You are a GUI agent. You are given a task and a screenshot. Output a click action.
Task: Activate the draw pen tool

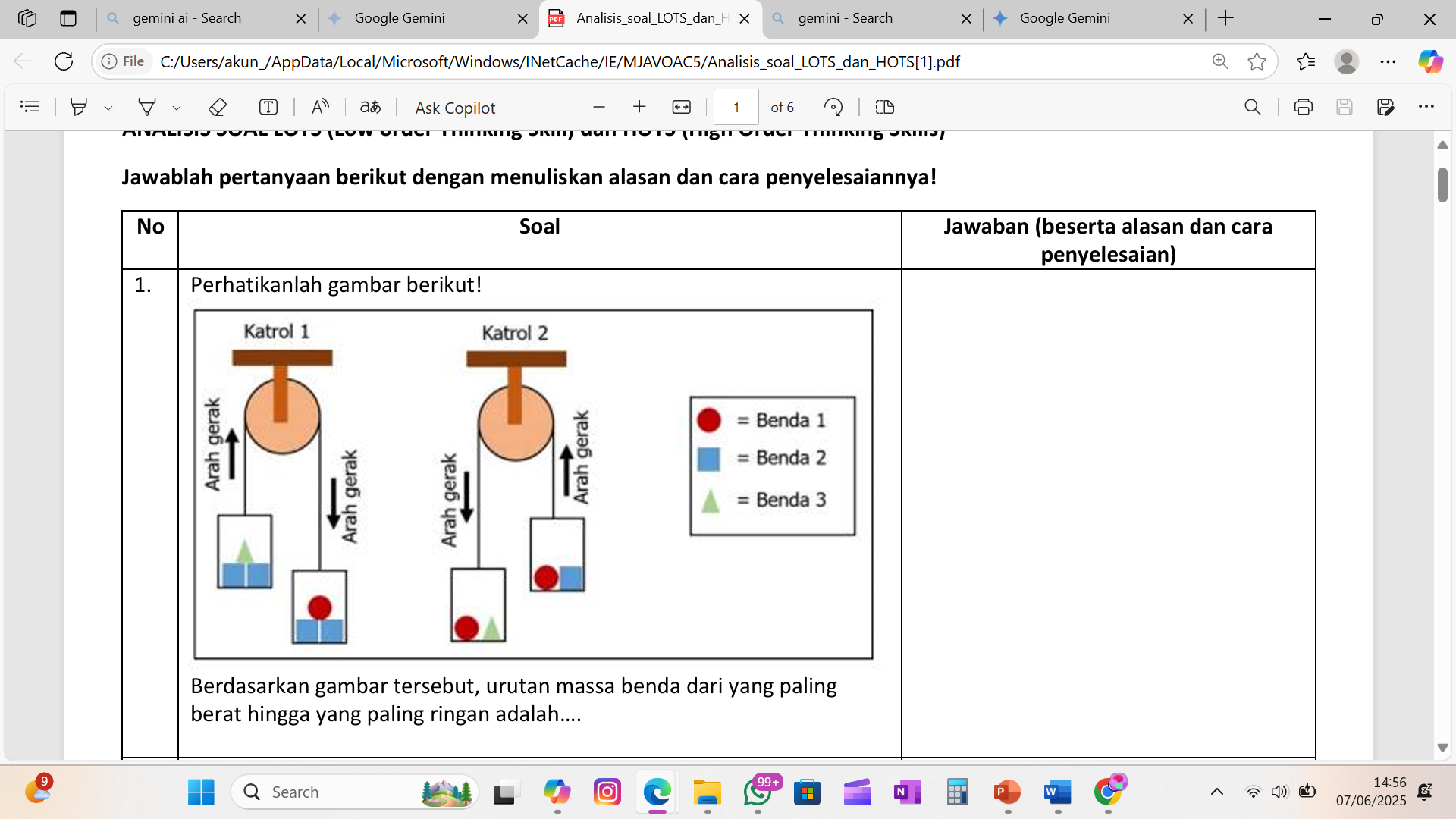(147, 106)
